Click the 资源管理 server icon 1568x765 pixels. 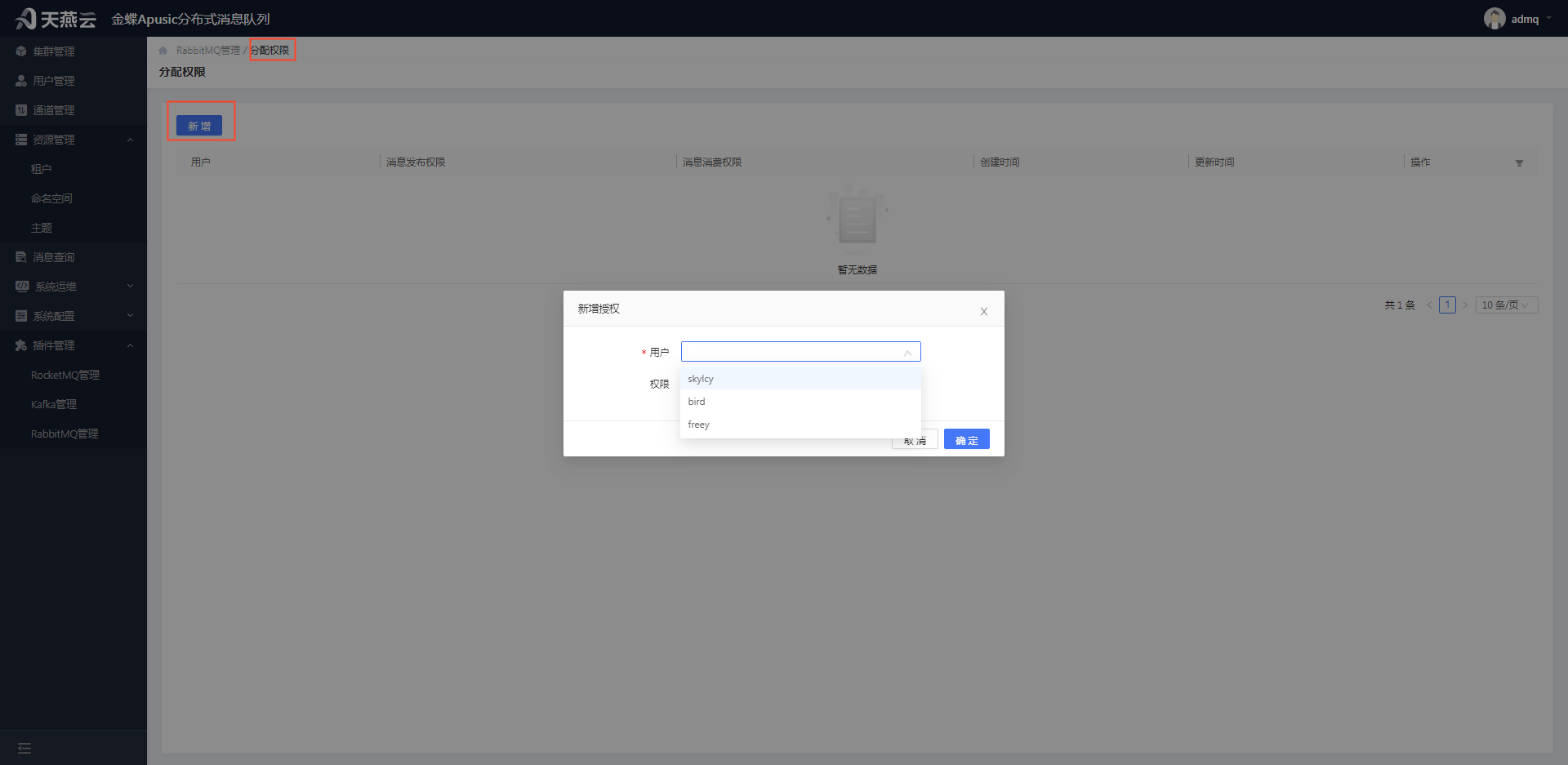click(21, 140)
